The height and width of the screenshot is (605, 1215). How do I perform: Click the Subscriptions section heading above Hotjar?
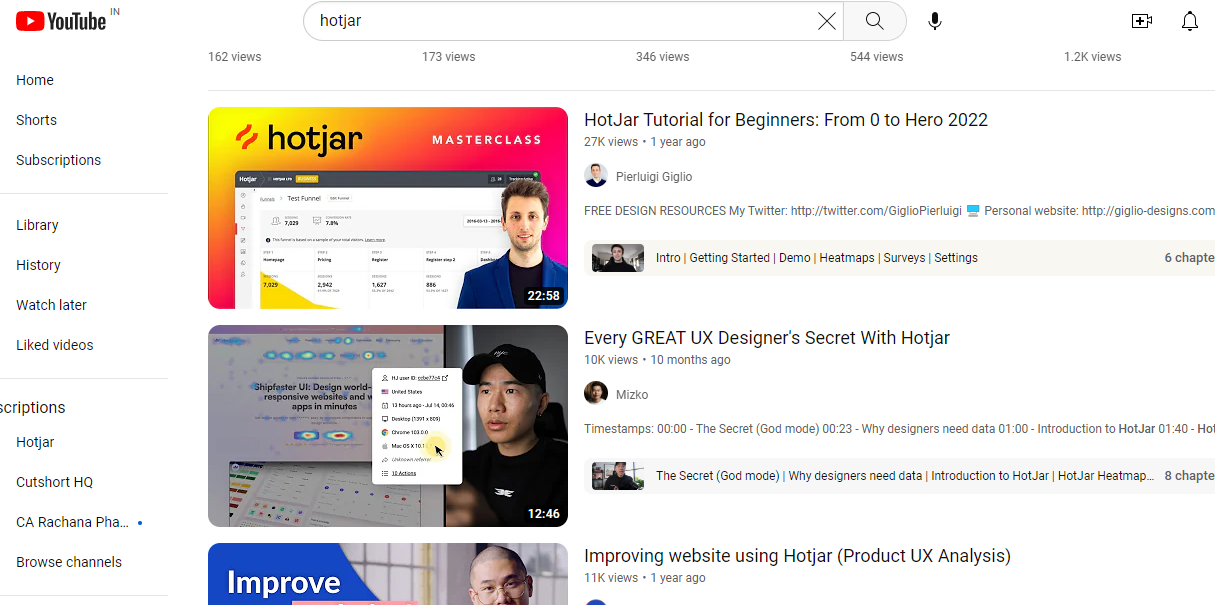33,408
